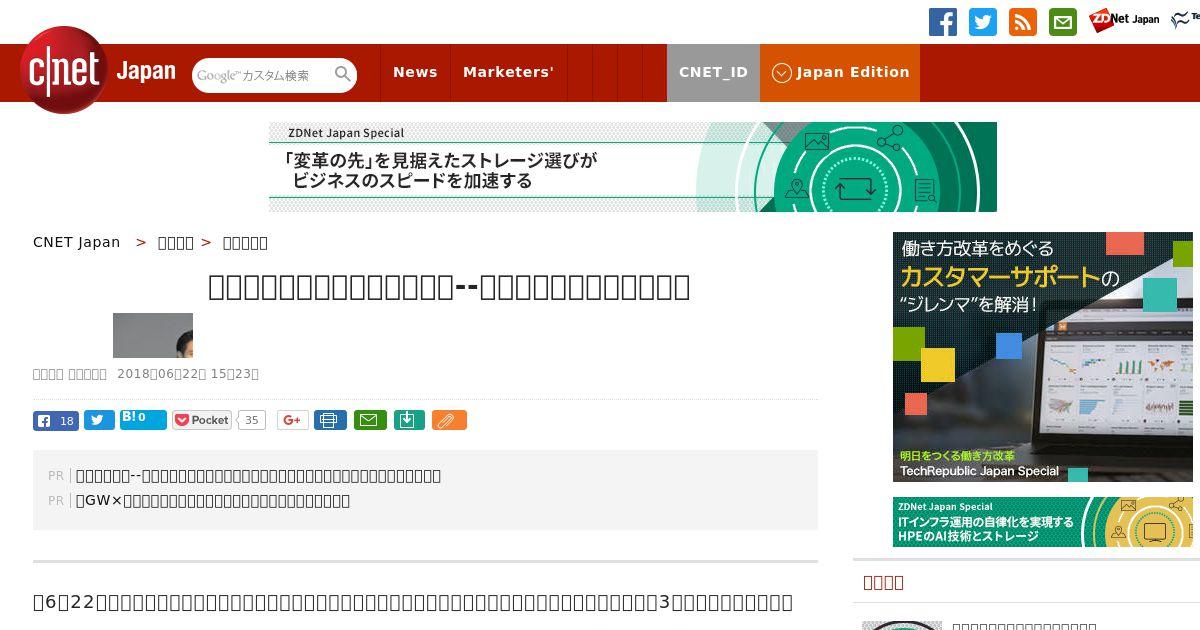Open the customer support dilemma ad
Viewport: 1200px width, 630px height.
coord(1043,357)
